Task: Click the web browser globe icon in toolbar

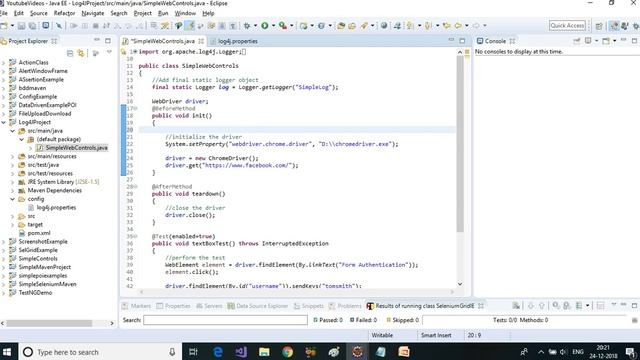Action: 384,26
